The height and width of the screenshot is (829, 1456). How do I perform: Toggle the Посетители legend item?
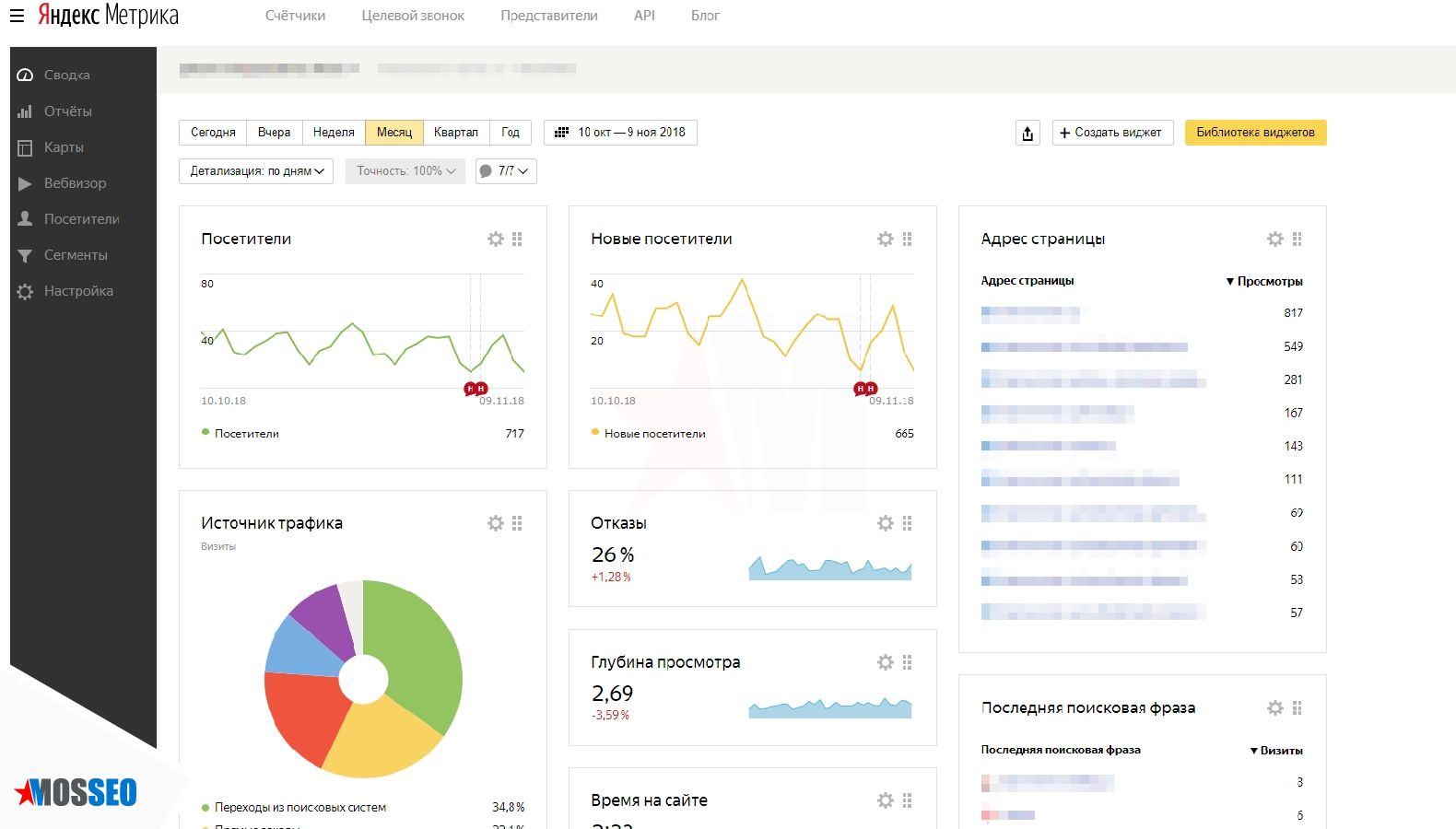click(x=241, y=433)
